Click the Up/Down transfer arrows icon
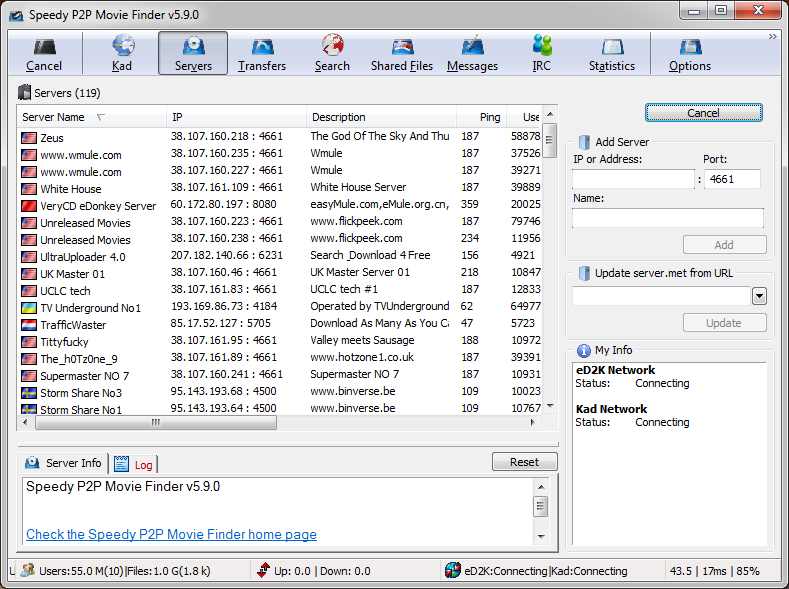 click(x=263, y=570)
